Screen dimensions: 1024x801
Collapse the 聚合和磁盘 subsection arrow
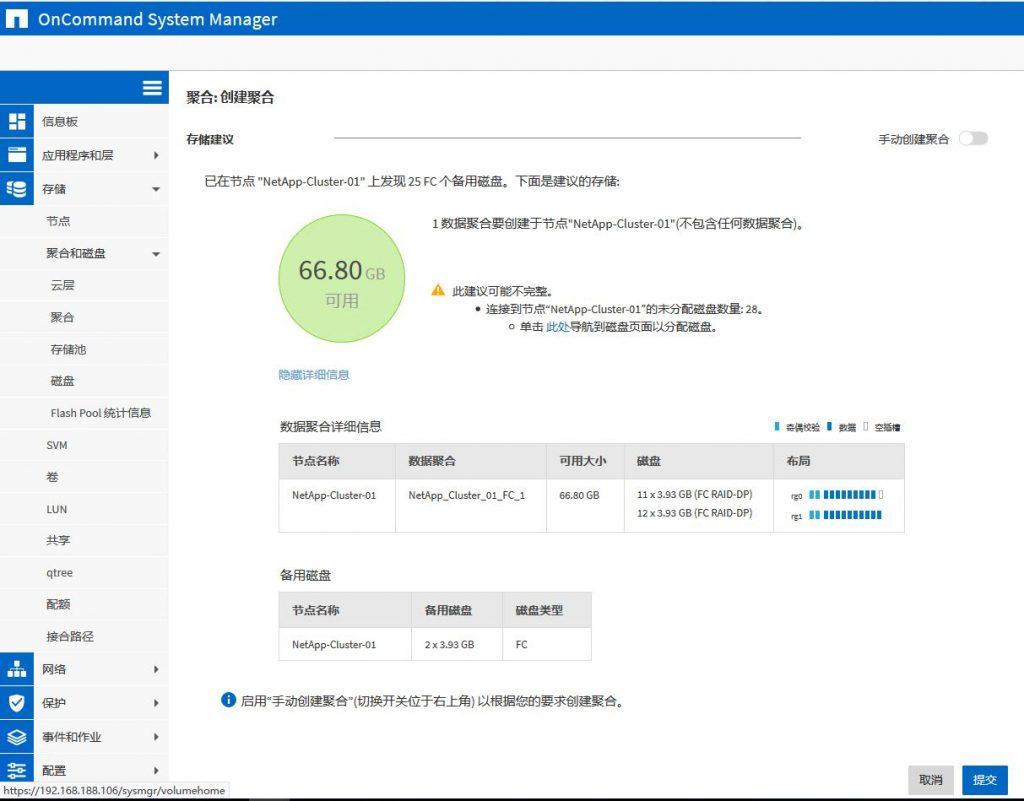156,254
